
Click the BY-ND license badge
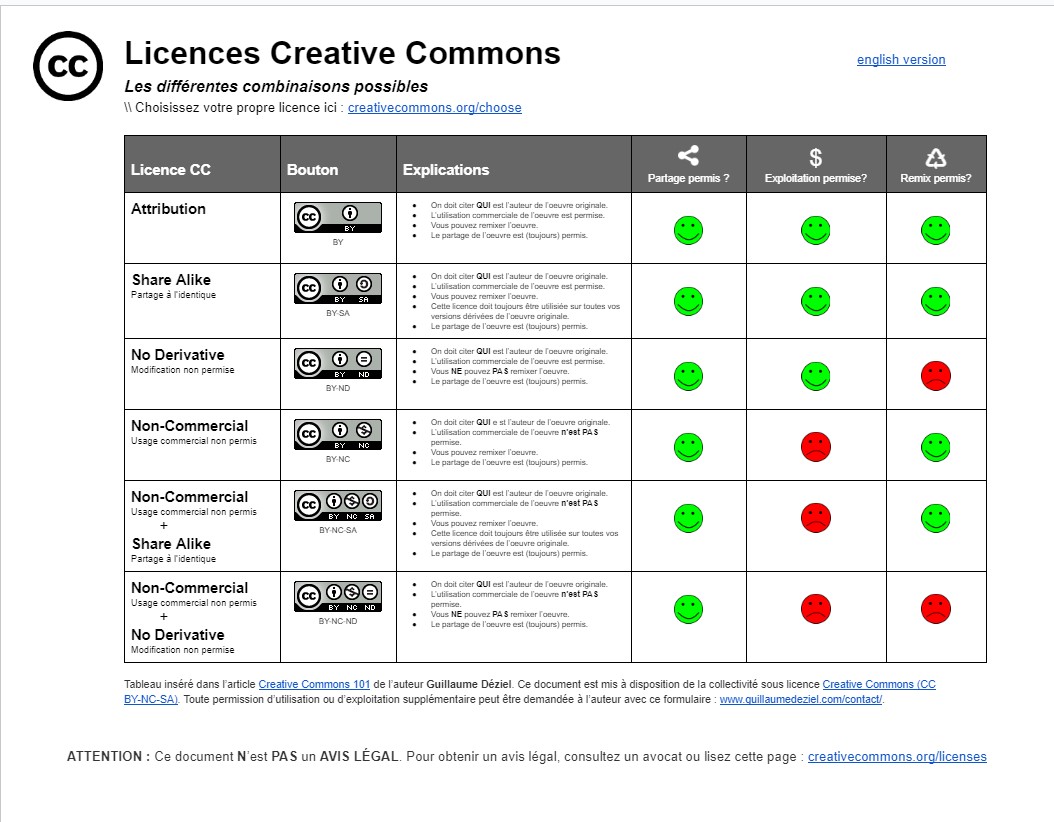[x=337, y=363]
